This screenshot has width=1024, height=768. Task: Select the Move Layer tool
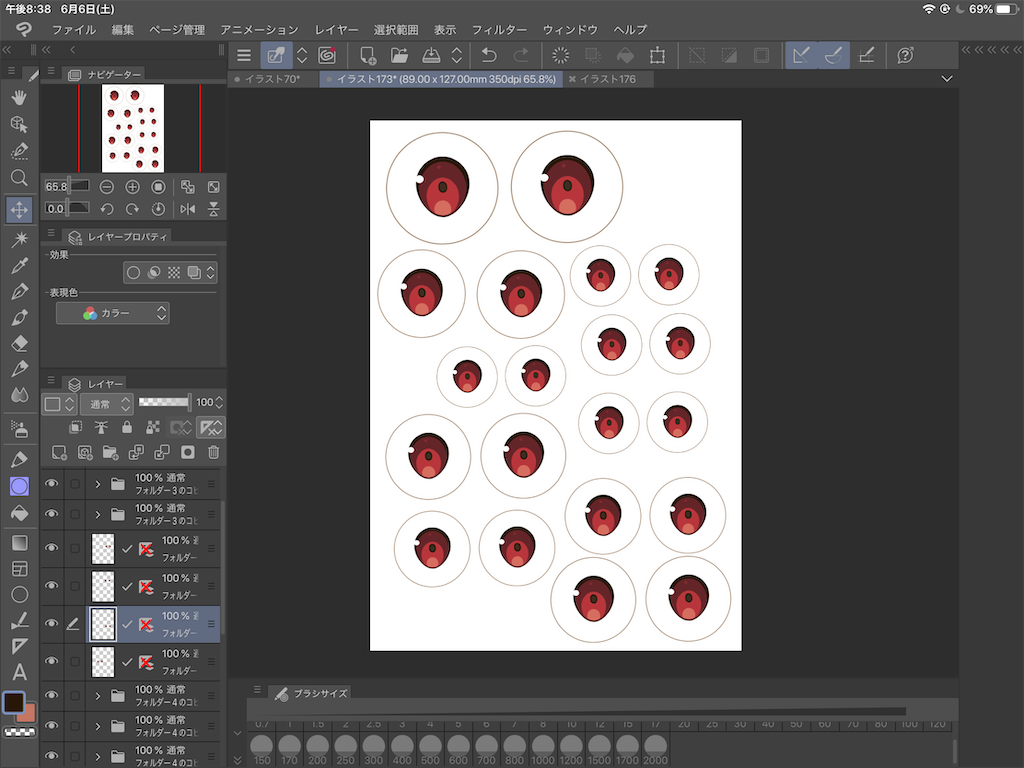coord(20,210)
